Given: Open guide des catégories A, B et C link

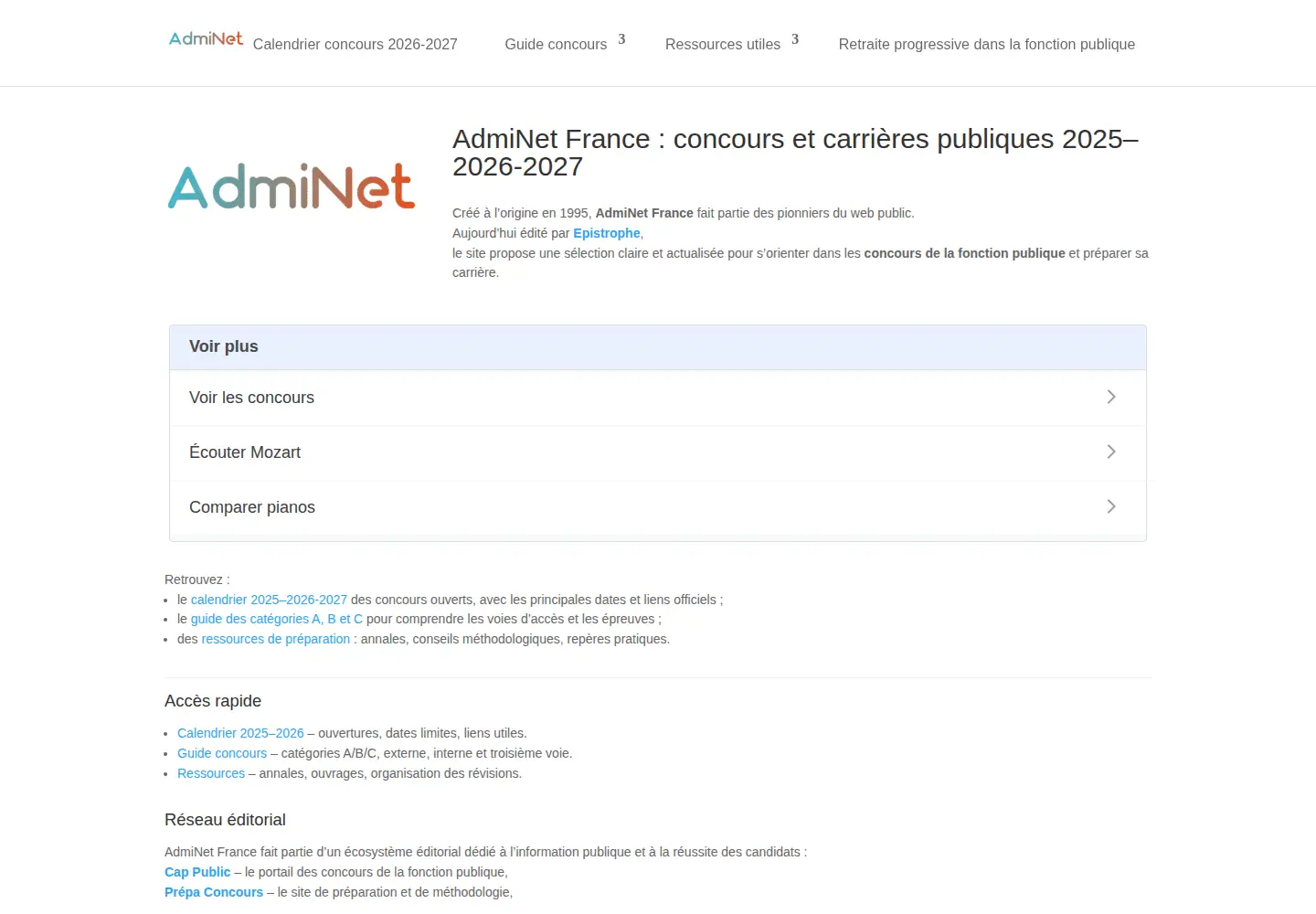Looking at the screenshot, I should (x=277, y=619).
